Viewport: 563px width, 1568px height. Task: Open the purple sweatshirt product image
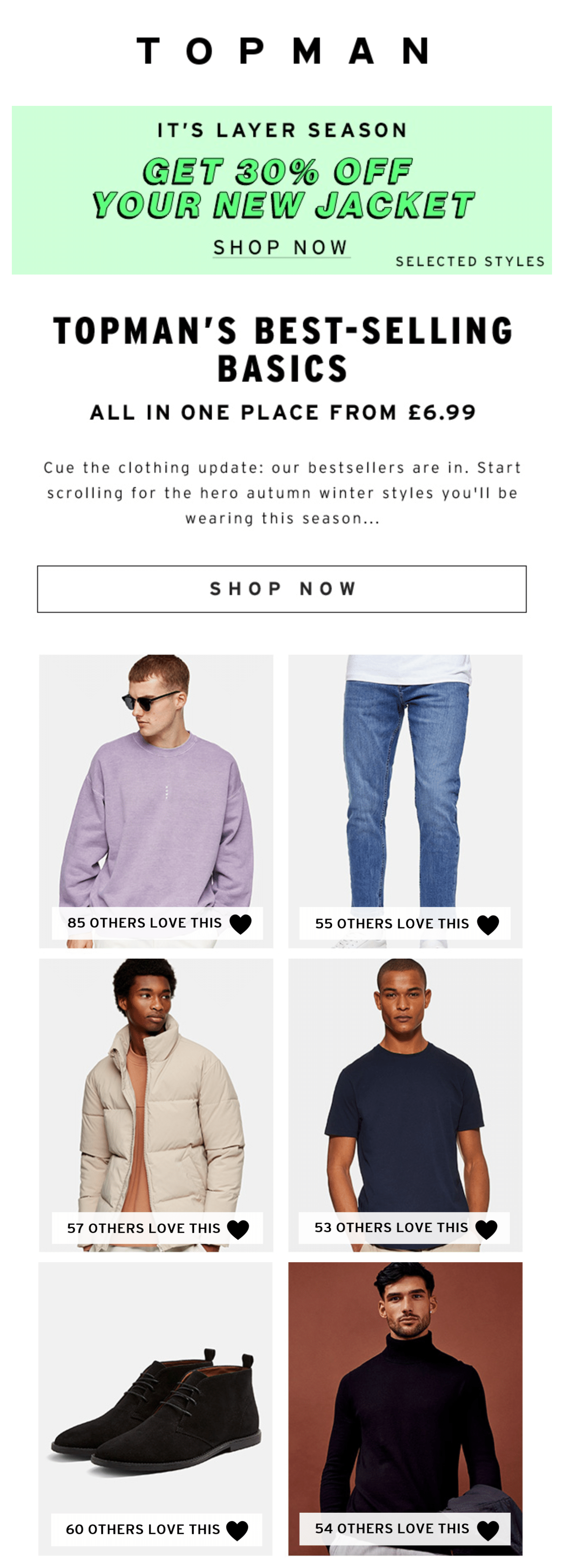coord(156,801)
